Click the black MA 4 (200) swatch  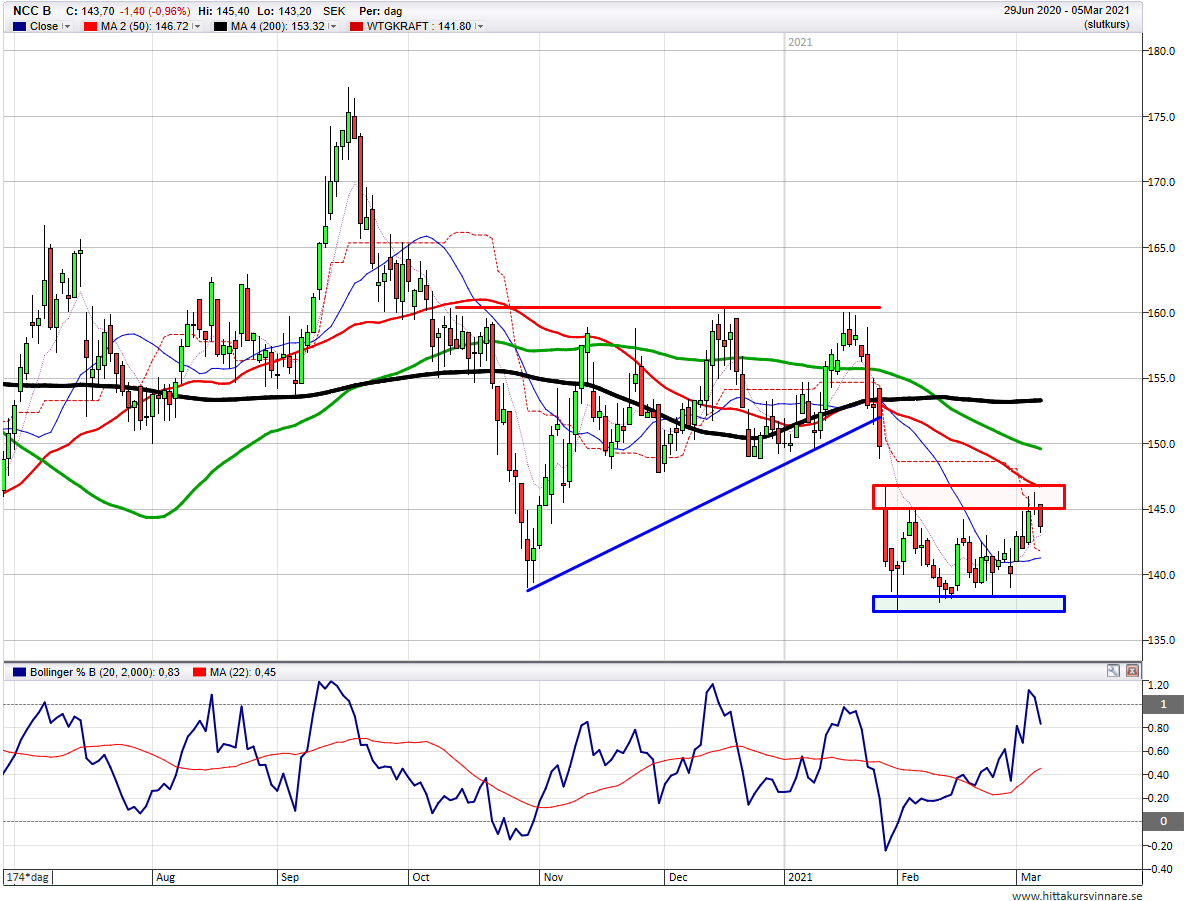220,26
